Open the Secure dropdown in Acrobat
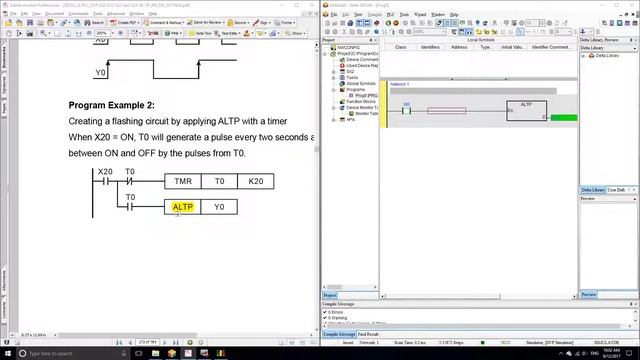This screenshot has height=360, width=640. 238,23
